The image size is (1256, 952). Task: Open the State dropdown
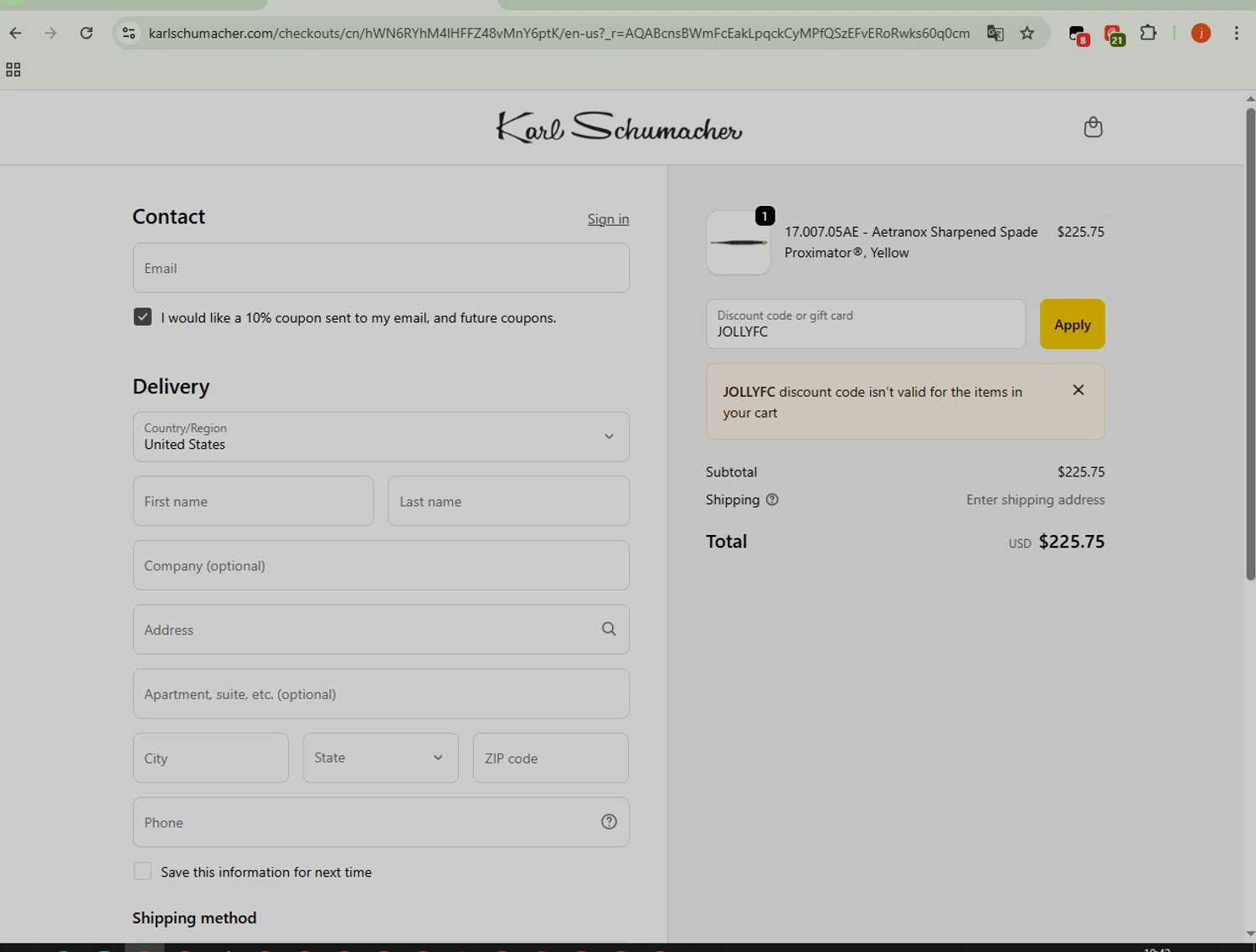(380, 758)
